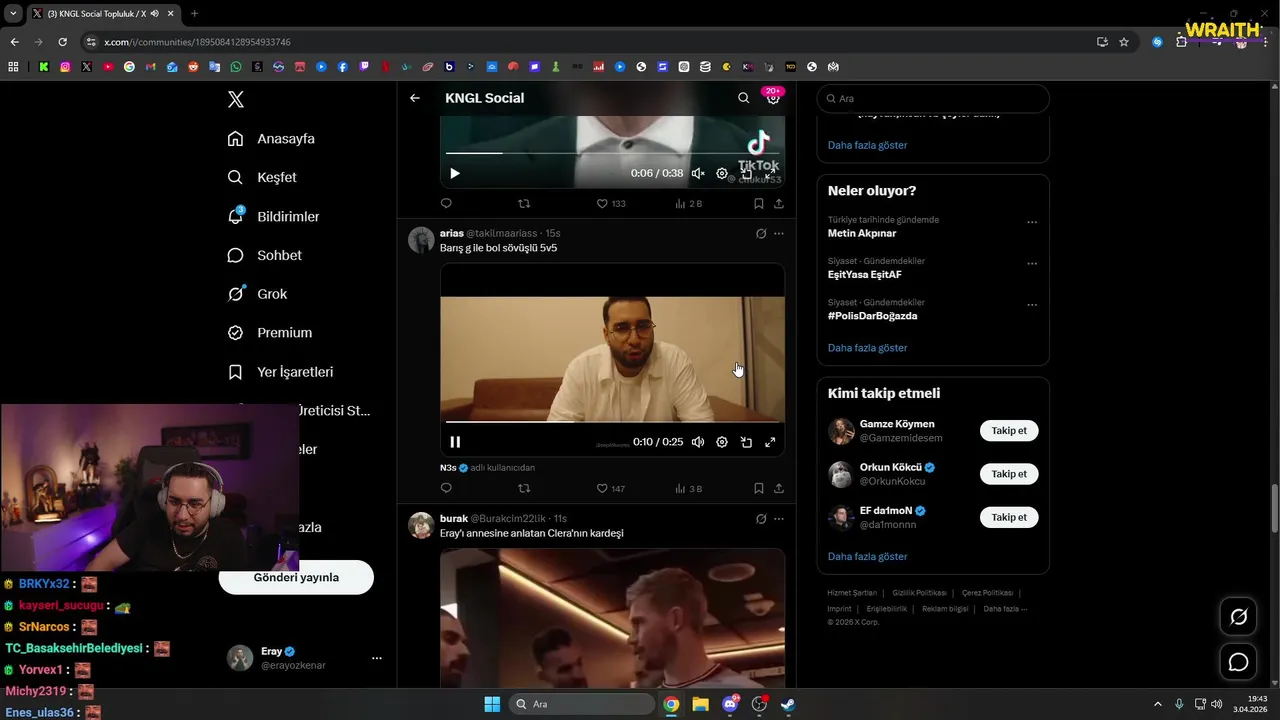The height and width of the screenshot is (720, 1280).
Task: Open burak profile avatar
Action: 421,525
